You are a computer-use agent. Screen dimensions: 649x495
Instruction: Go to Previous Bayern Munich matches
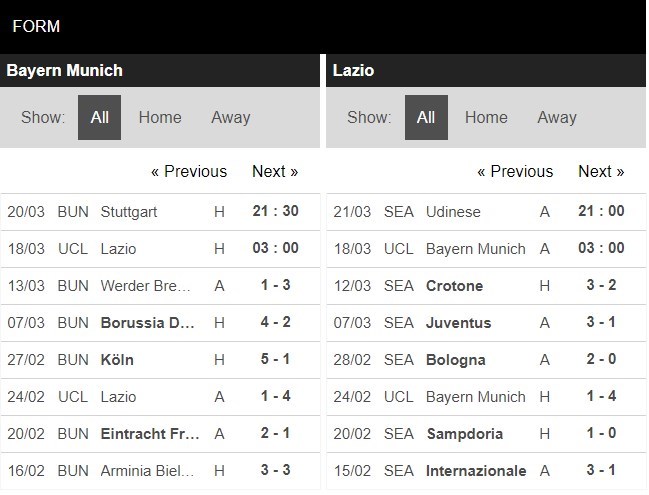click(x=189, y=171)
